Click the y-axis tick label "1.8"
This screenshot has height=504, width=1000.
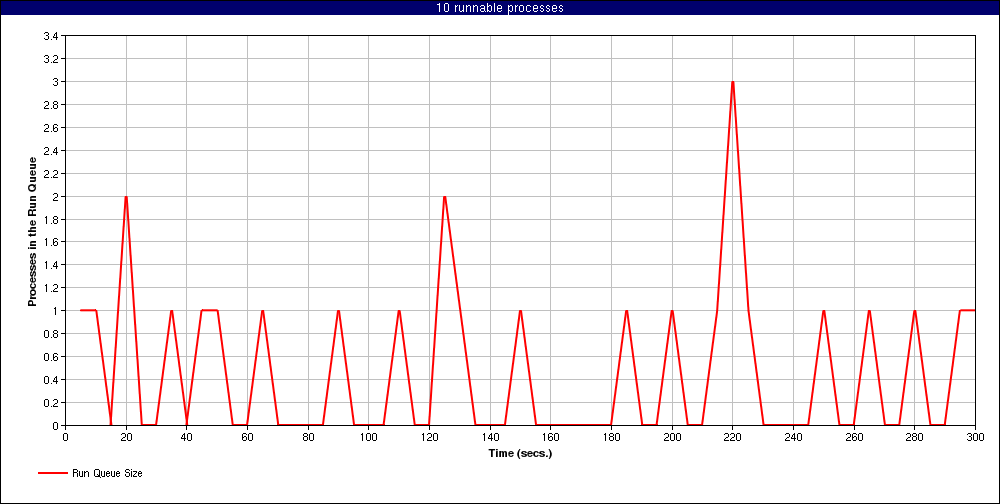[x=50, y=219]
